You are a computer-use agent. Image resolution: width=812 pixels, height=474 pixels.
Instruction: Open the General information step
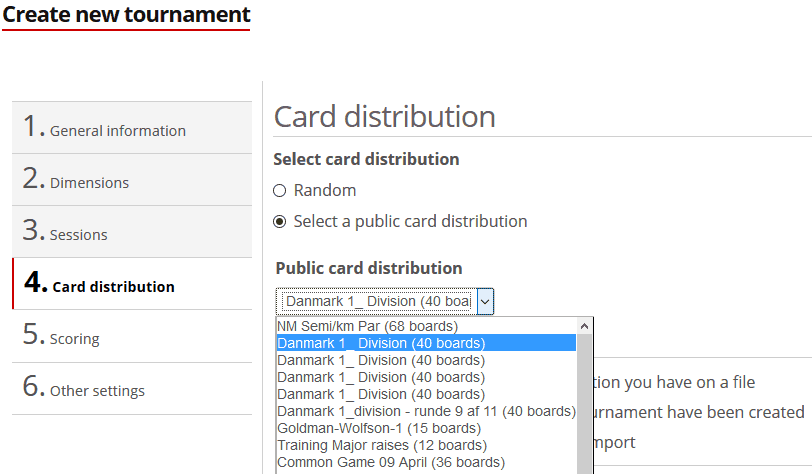coord(118,129)
